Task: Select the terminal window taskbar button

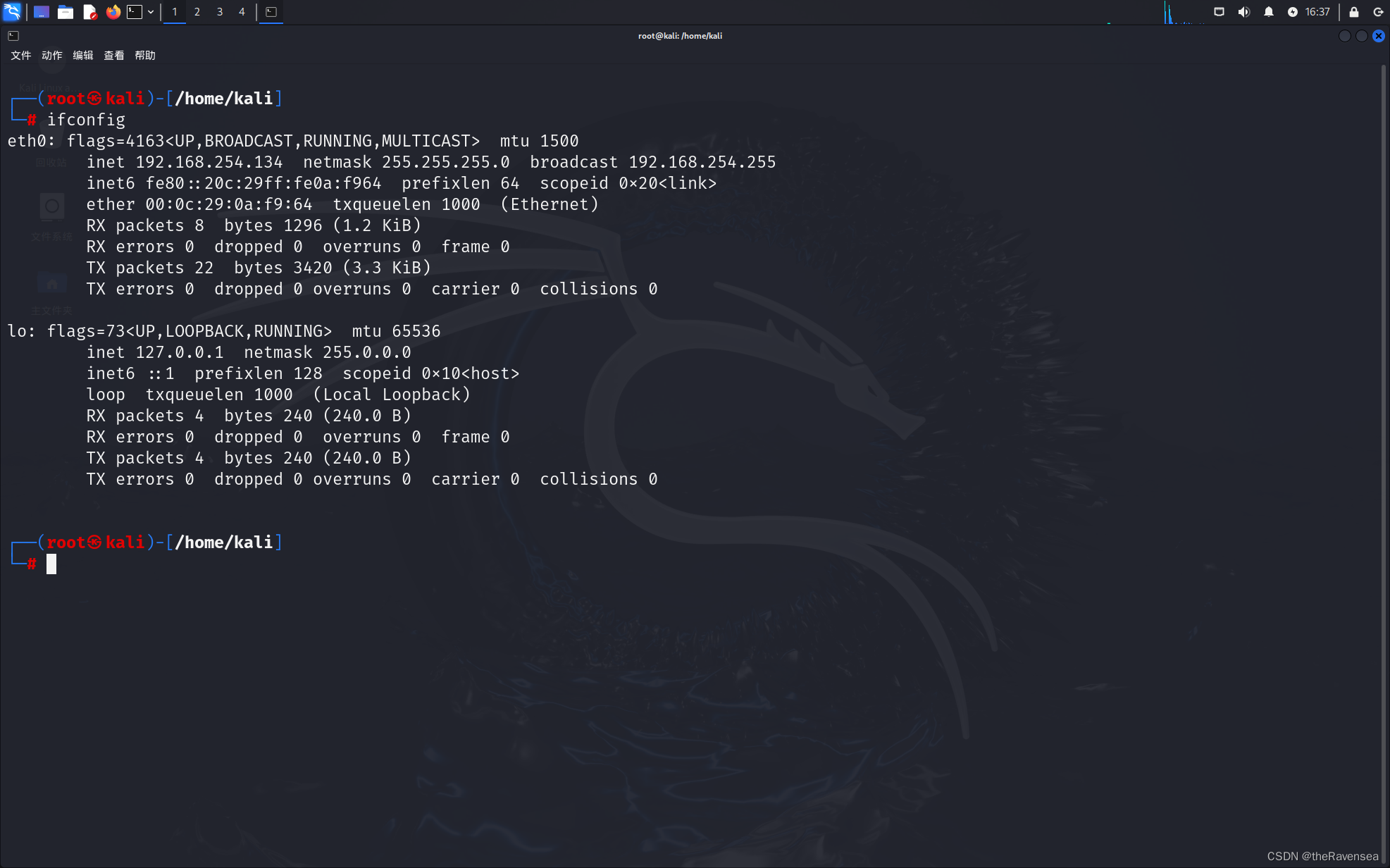Action: (271, 12)
